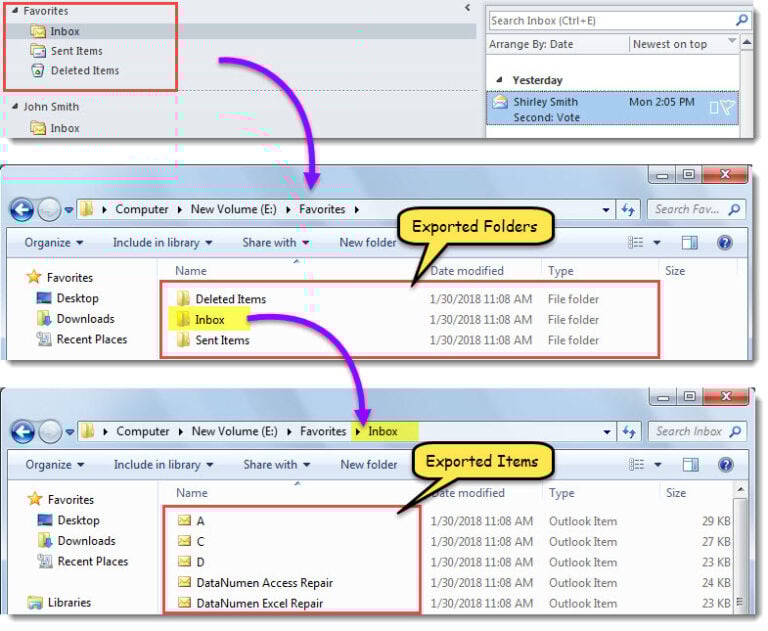Click Computer in the Favorites window breadcrumb

pyautogui.click(x=142, y=209)
